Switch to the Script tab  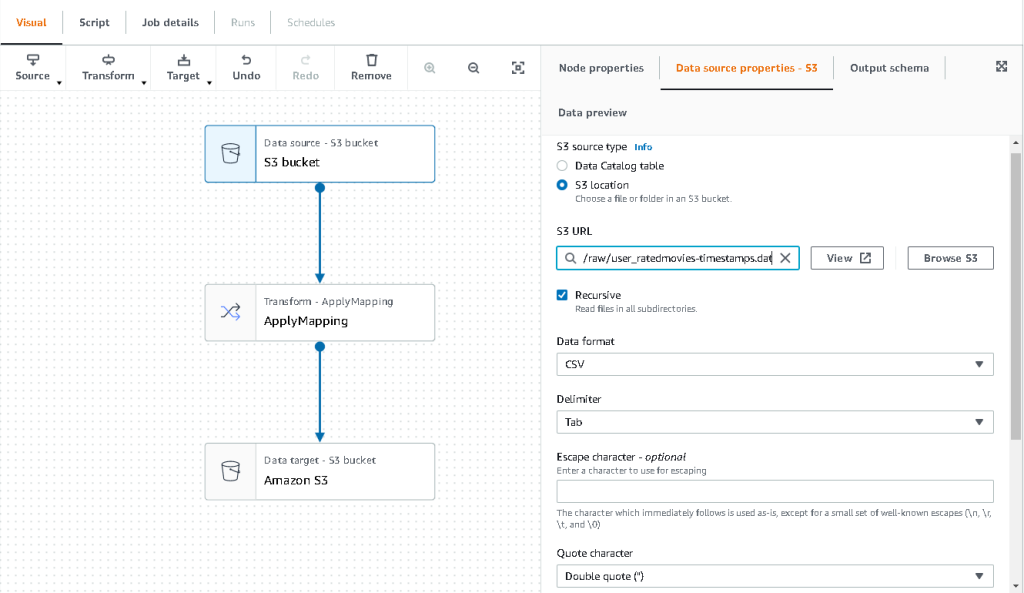tap(94, 22)
